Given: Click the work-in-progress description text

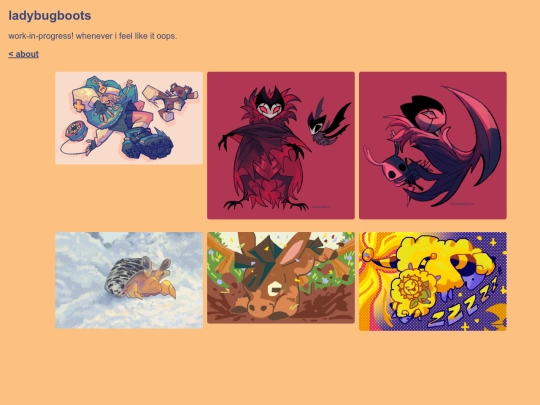Looking at the screenshot, I should 93,36.
